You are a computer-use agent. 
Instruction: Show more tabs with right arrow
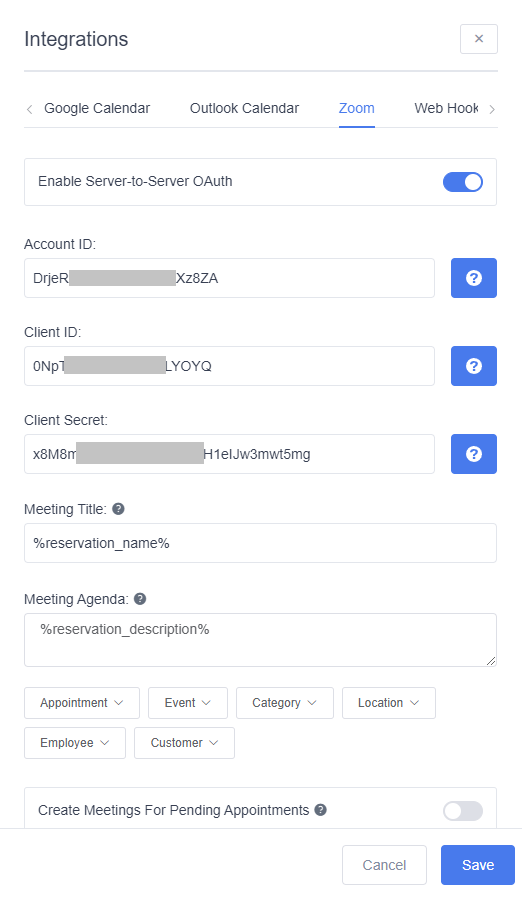click(492, 109)
